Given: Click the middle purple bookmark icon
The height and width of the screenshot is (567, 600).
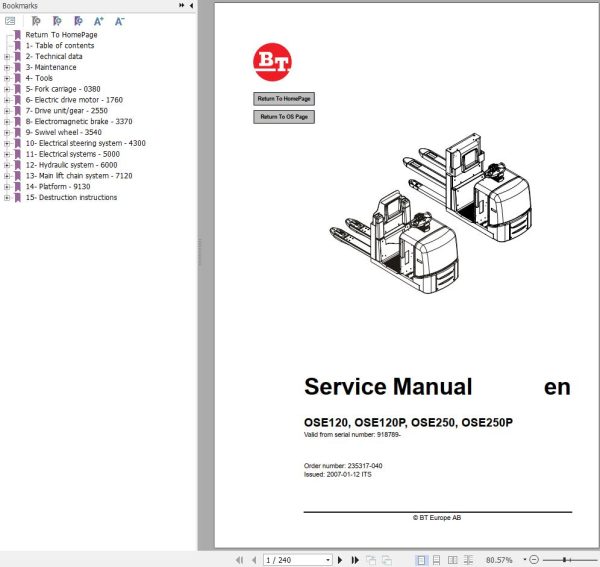Looking at the screenshot, I should coord(57,21).
